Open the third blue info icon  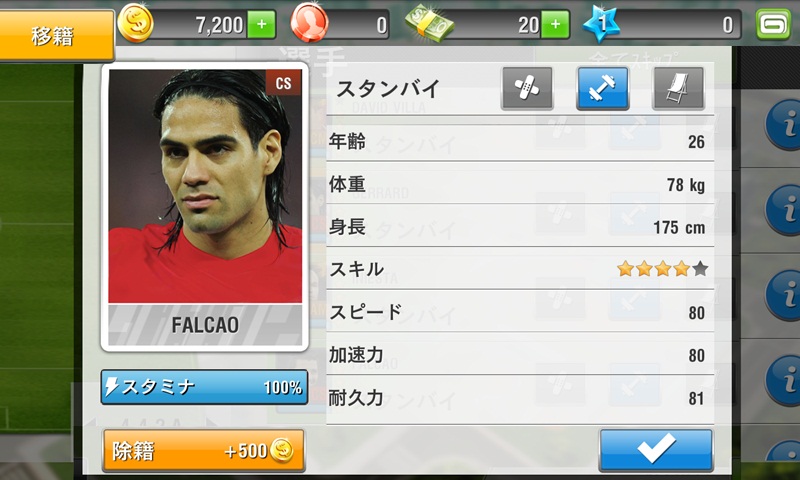[785, 295]
